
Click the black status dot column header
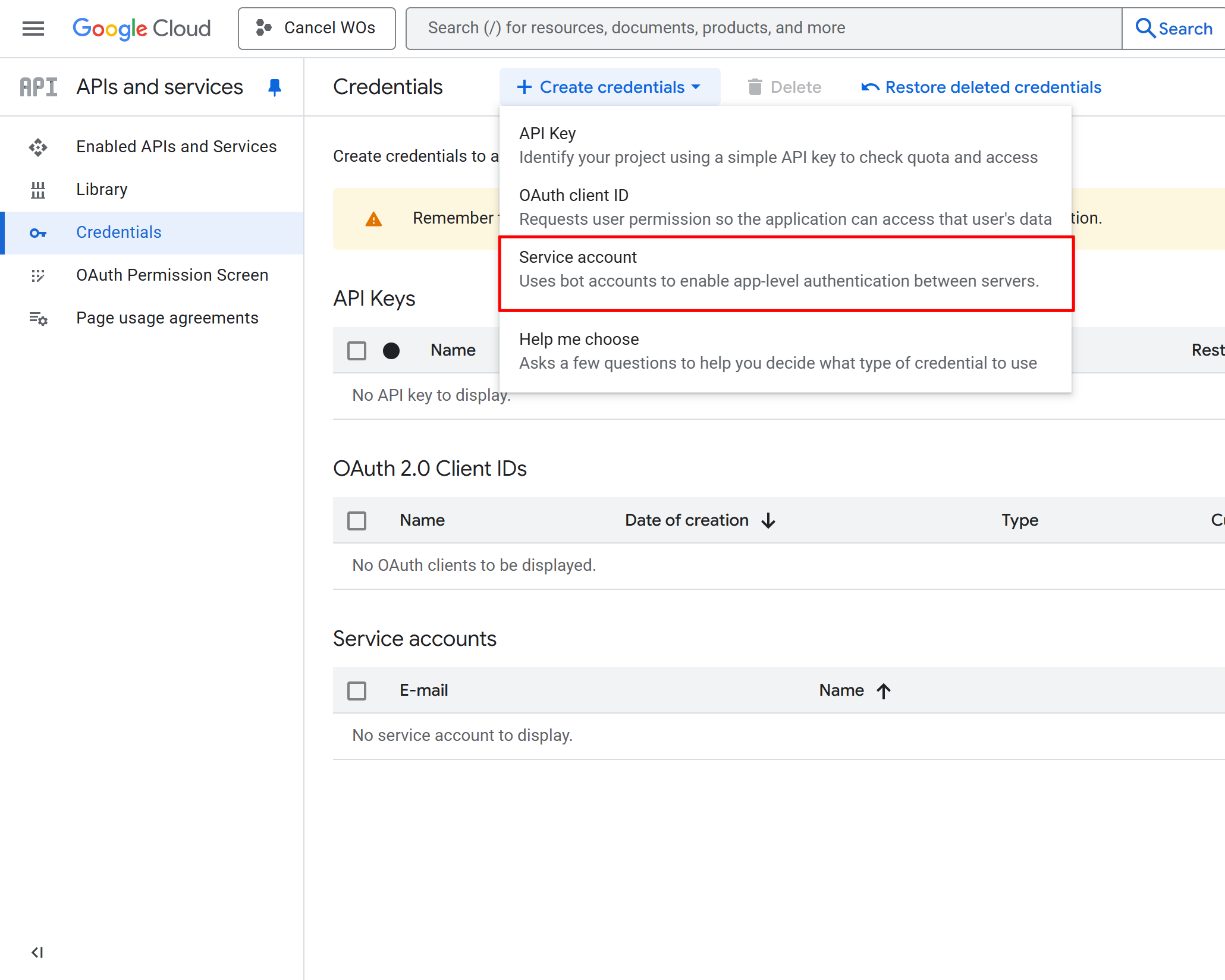[391, 351]
